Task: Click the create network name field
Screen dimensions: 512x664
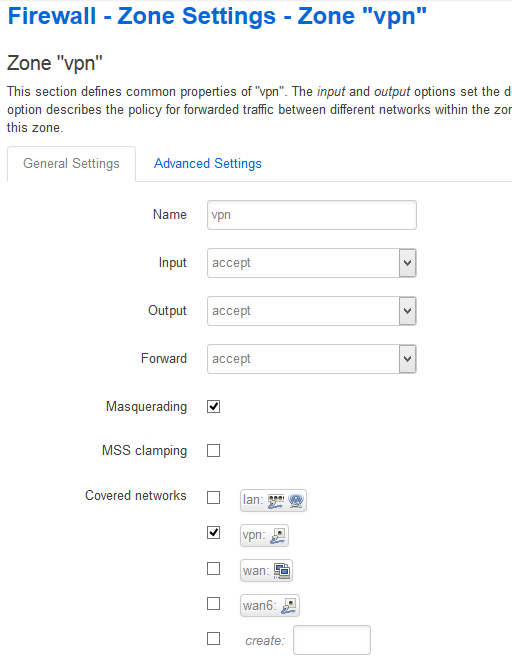Action: pyautogui.click(x=332, y=640)
